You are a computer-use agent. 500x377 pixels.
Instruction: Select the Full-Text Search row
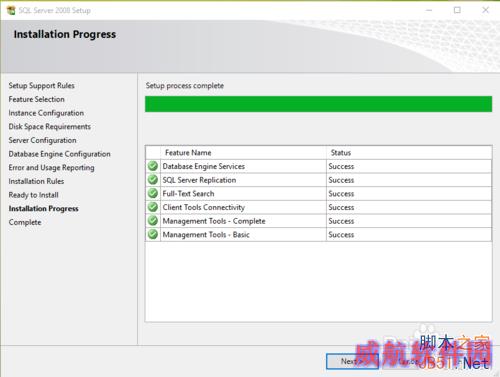(x=318, y=193)
